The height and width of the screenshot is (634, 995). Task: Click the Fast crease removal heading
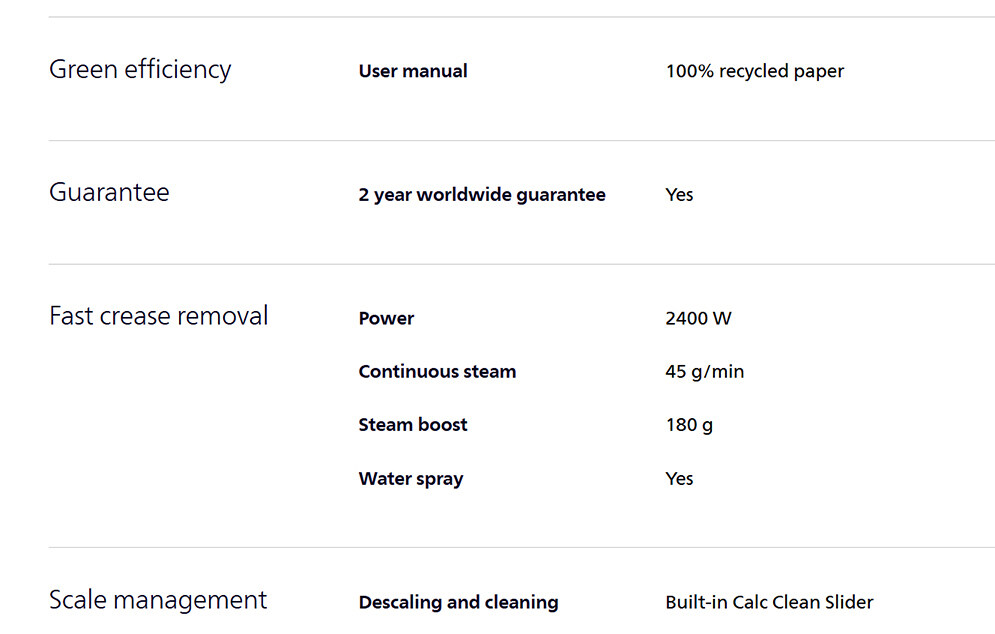tap(159, 316)
